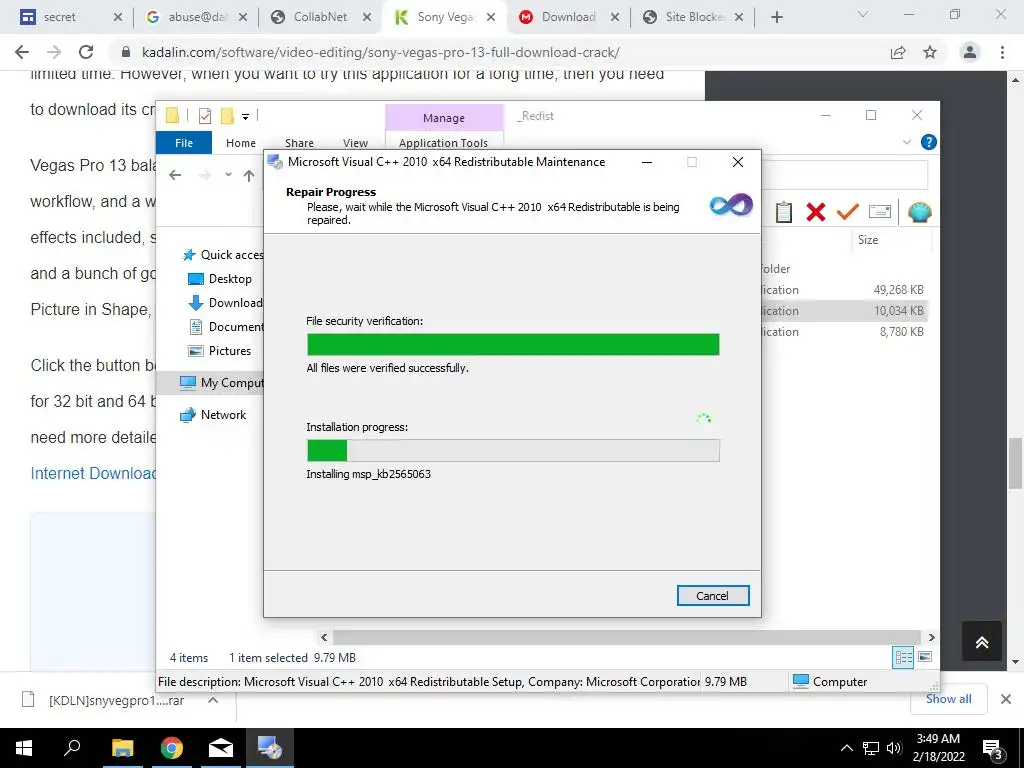The height and width of the screenshot is (768, 1024).
Task: Switch to the Site Blocker browser tab
Action: tap(694, 17)
